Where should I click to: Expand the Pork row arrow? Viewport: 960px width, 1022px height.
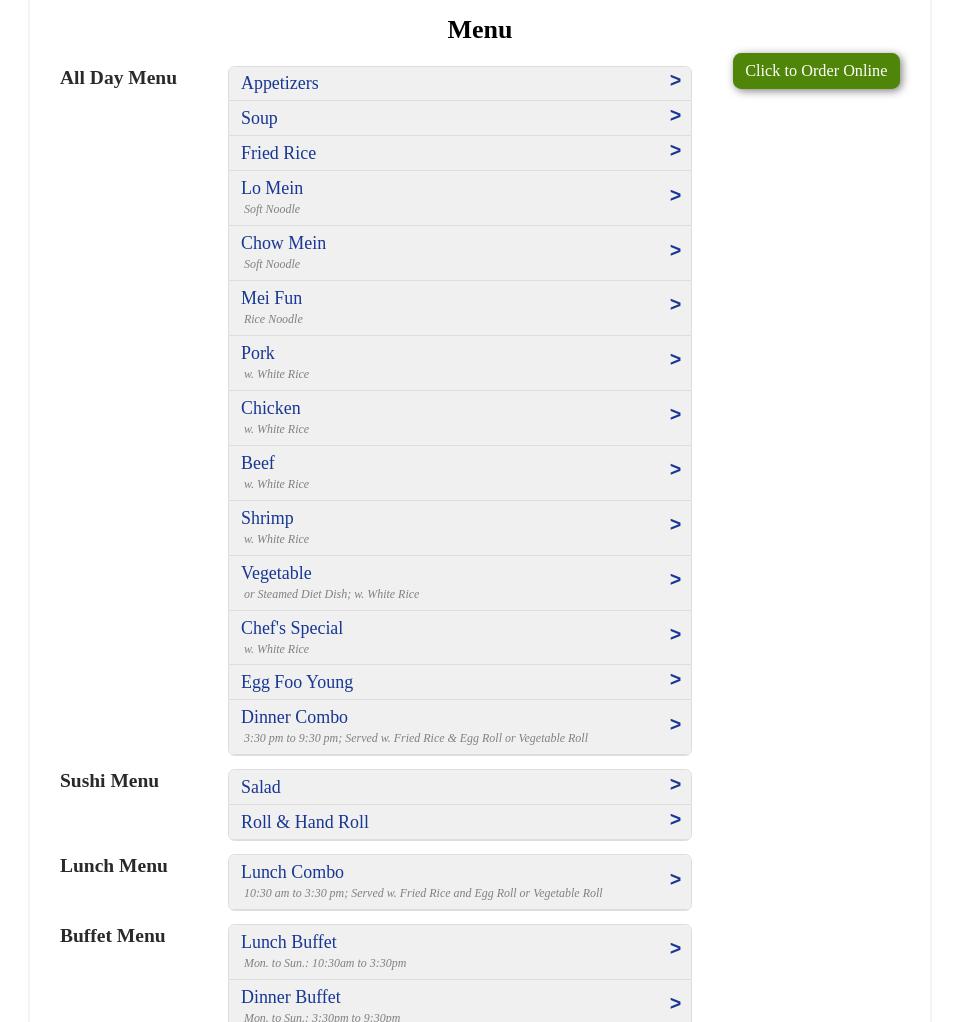(675, 360)
